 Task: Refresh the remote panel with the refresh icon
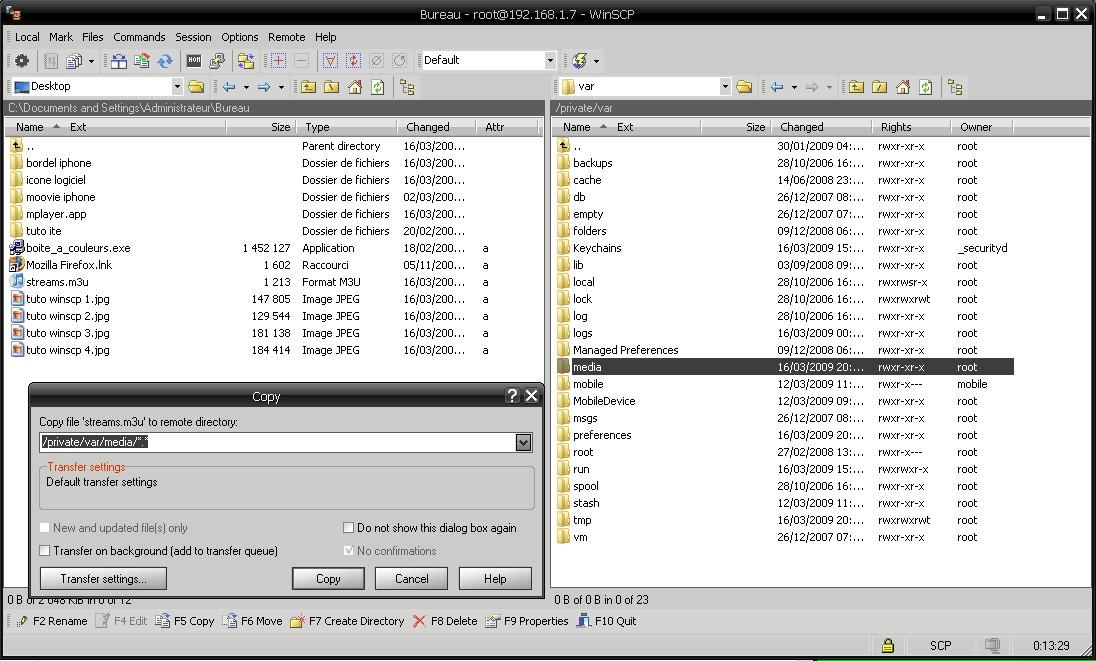927,87
